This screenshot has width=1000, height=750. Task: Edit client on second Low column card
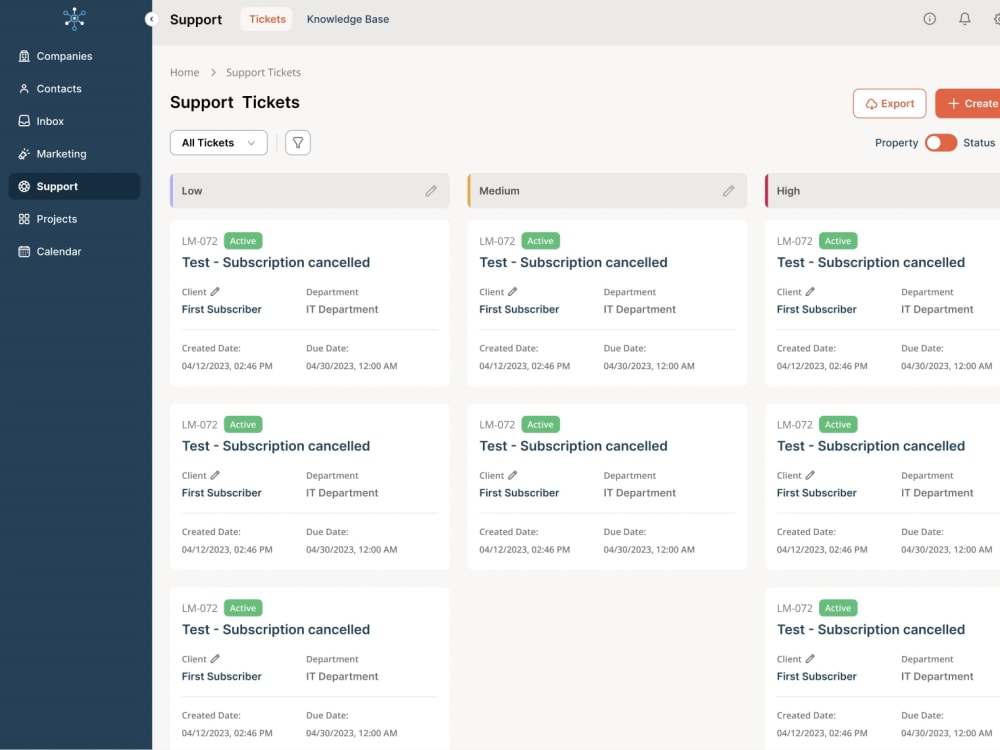point(216,475)
